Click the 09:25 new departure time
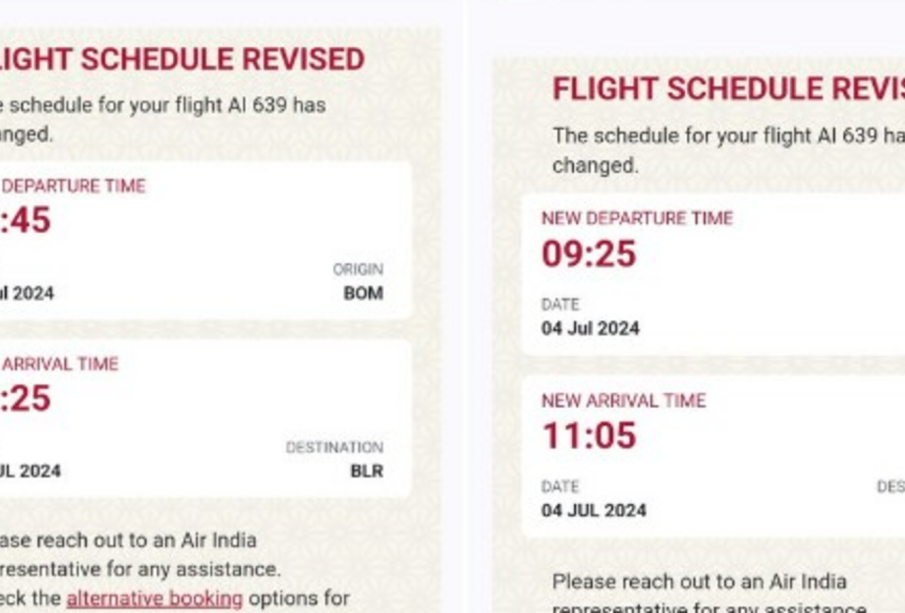This screenshot has width=905, height=613. point(589,253)
